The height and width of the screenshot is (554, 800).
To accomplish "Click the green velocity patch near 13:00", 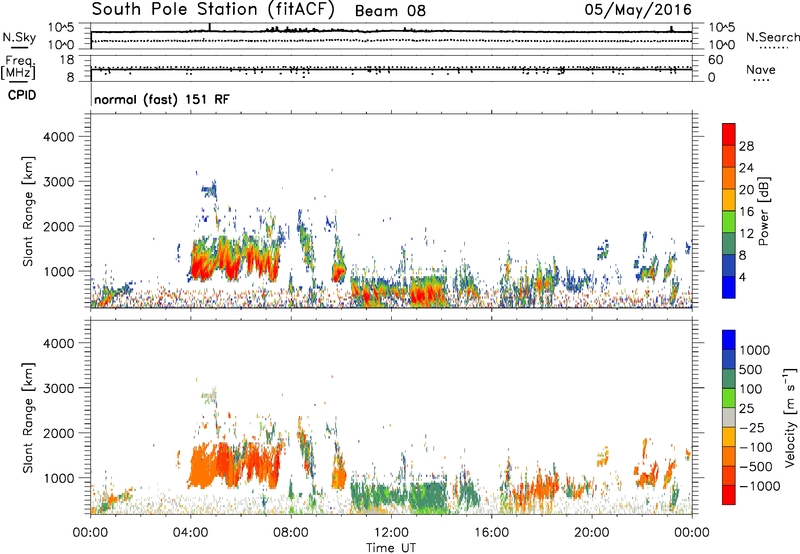I will pos(426,497).
